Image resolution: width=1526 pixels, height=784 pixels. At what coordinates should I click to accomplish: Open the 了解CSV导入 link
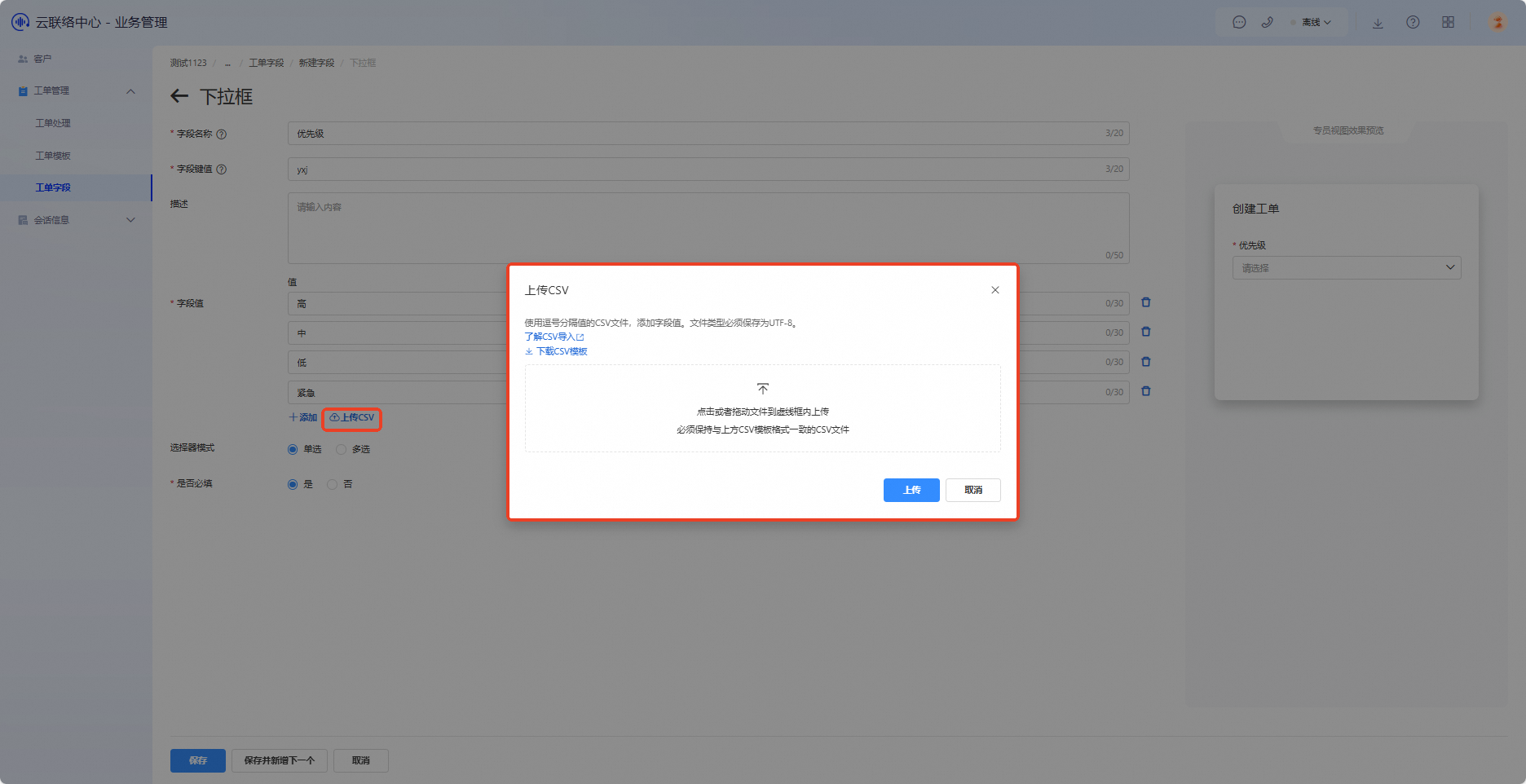pos(554,337)
